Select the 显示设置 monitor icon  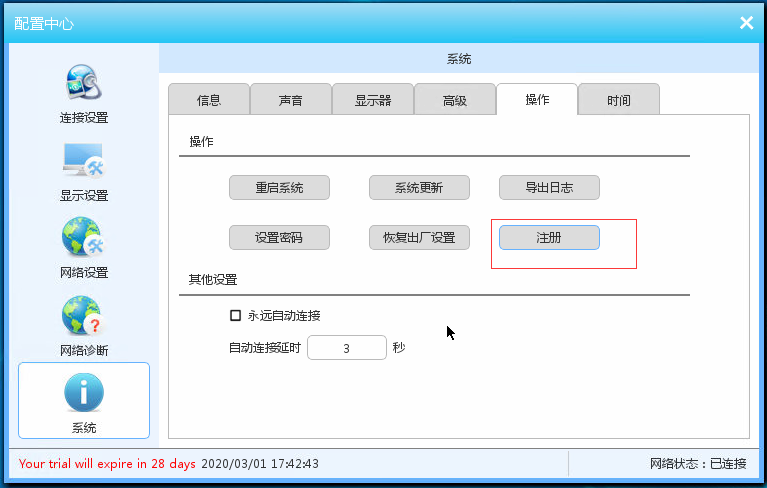[x=83, y=162]
